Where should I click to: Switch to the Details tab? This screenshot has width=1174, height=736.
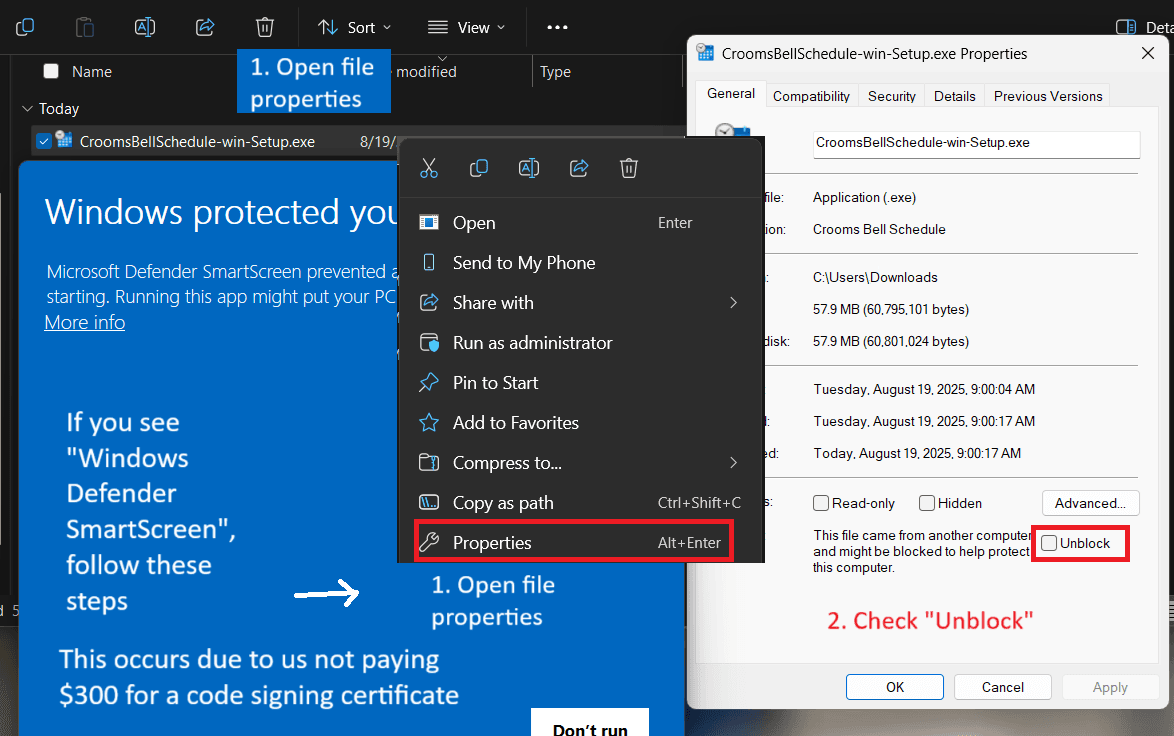pyautogui.click(x=955, y=96)
